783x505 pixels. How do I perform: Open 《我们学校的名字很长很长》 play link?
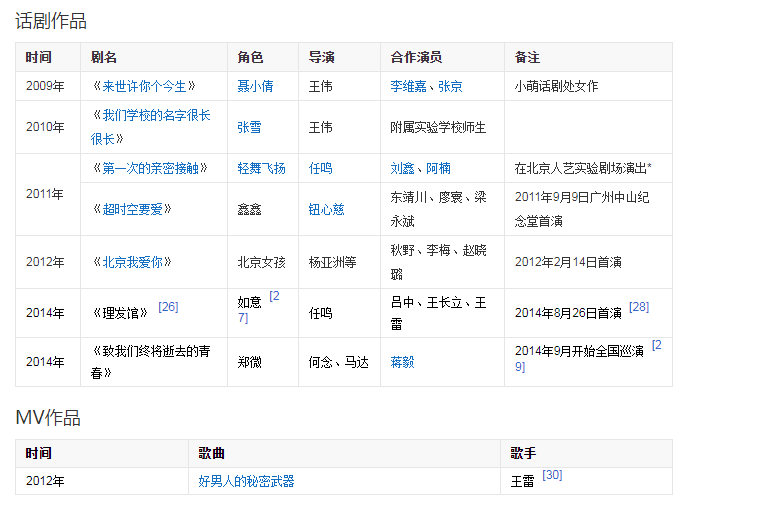[x=150, y=116]
